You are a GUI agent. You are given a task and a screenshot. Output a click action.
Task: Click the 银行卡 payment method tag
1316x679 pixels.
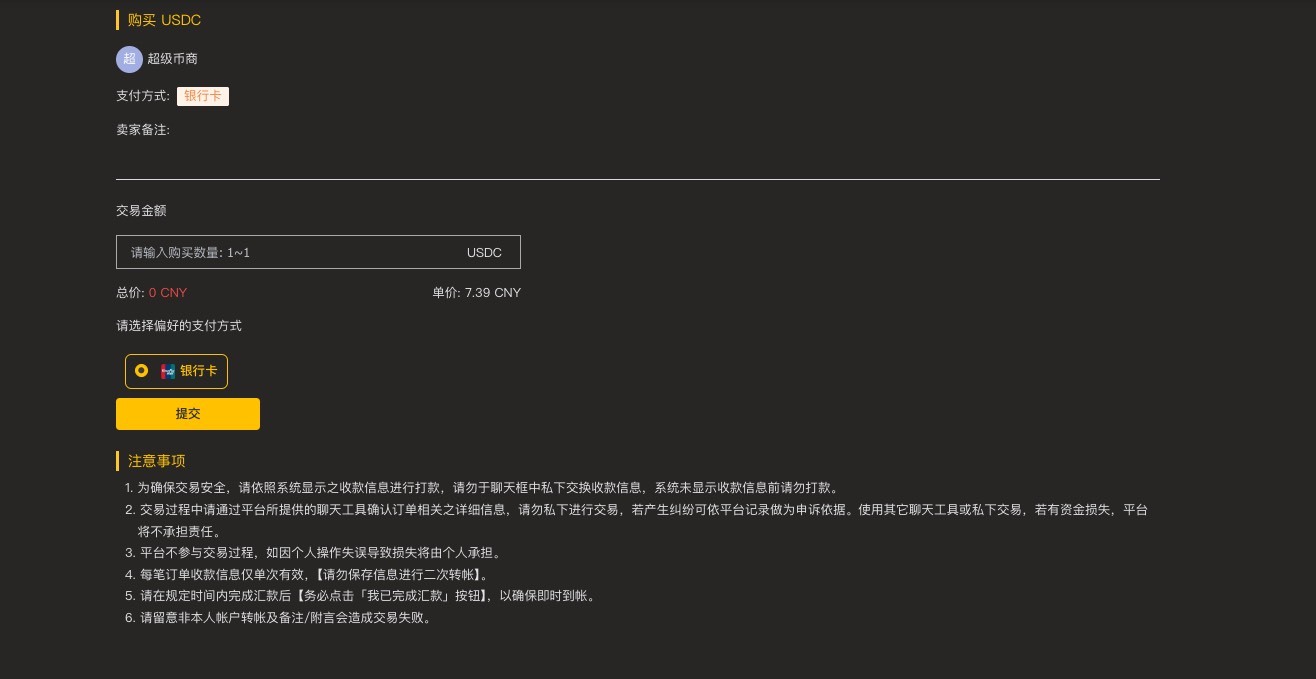tap(203, 96)
